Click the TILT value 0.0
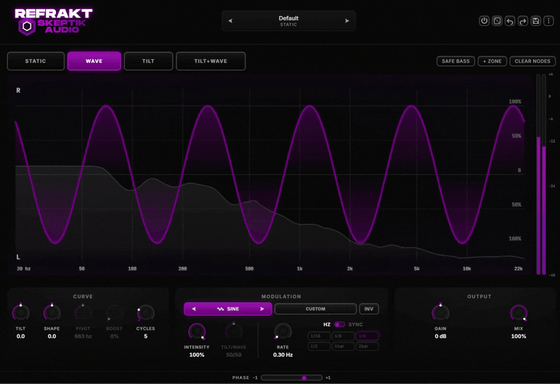Screen dimensions: 560x384 tap(21, 336)
